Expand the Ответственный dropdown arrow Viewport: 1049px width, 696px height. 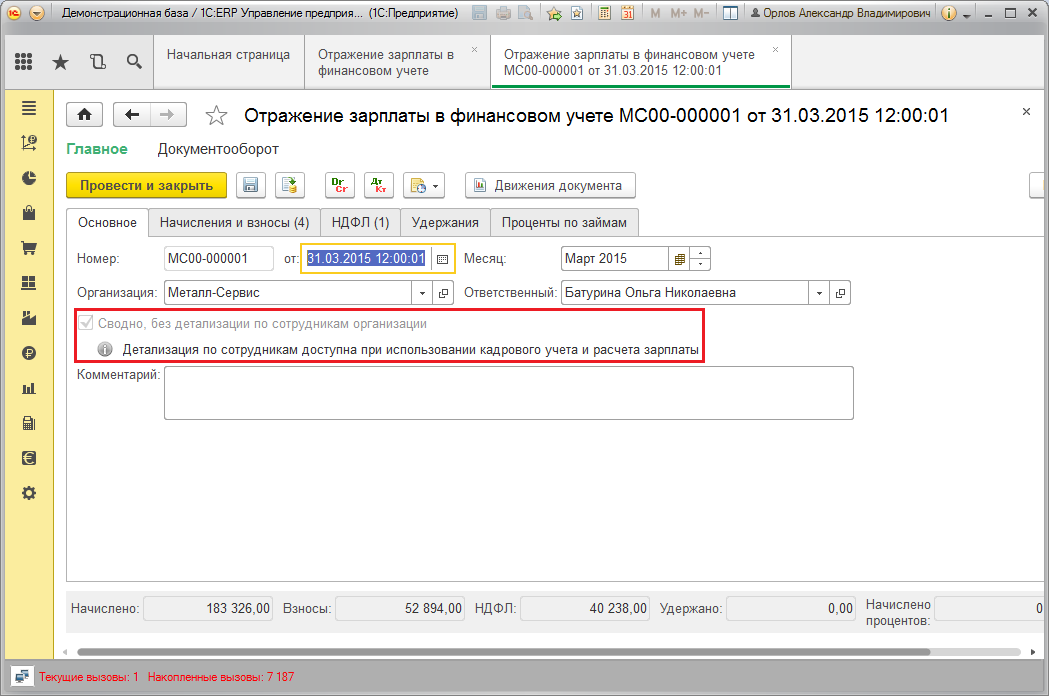[x=819, y=293]
